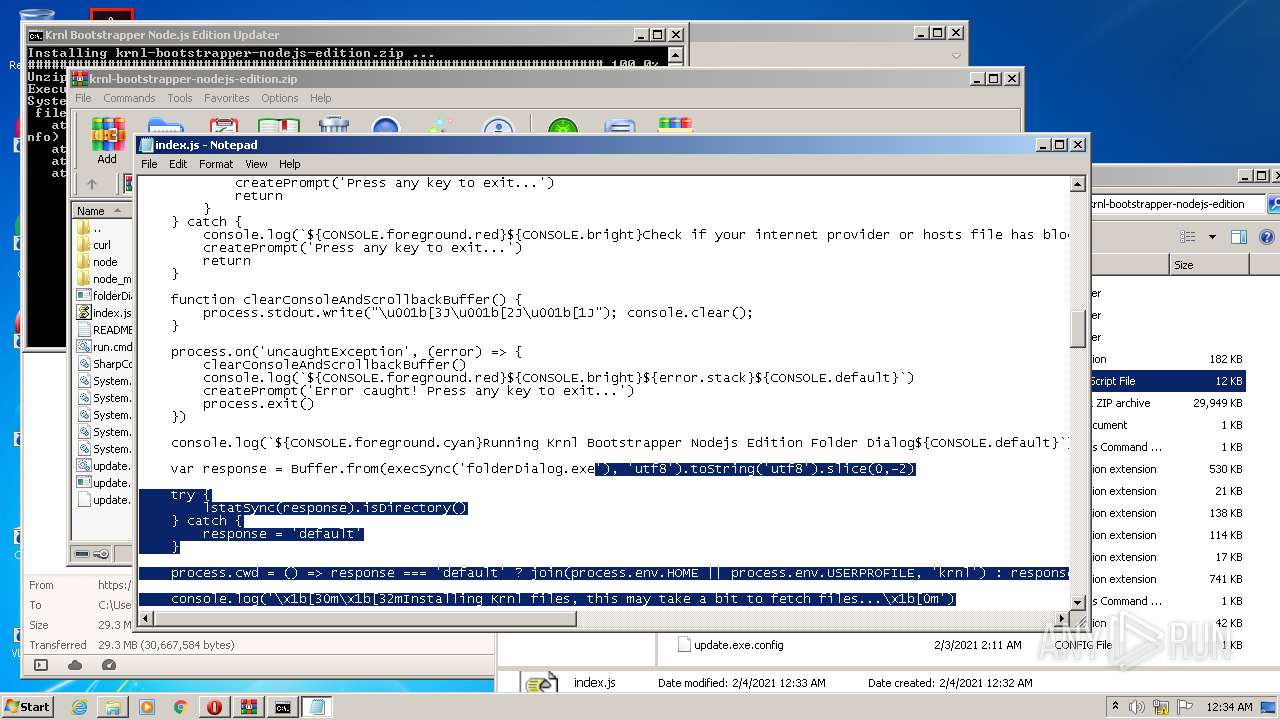
Task: Launch Internet Explorer from taskbar
Action: tap(79, 707)
